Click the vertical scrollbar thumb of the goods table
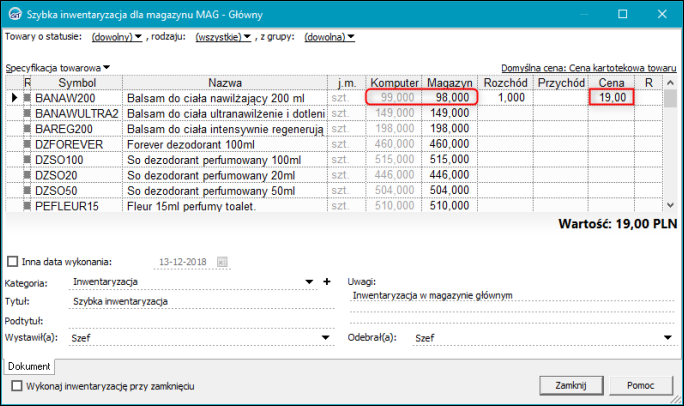Viewport: 684px width, 406px height. coord(670,98)
